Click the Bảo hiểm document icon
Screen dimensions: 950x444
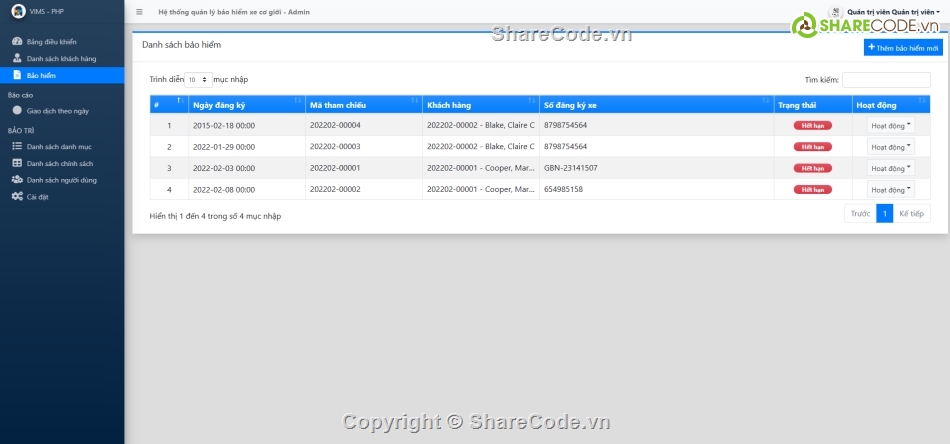17,75
